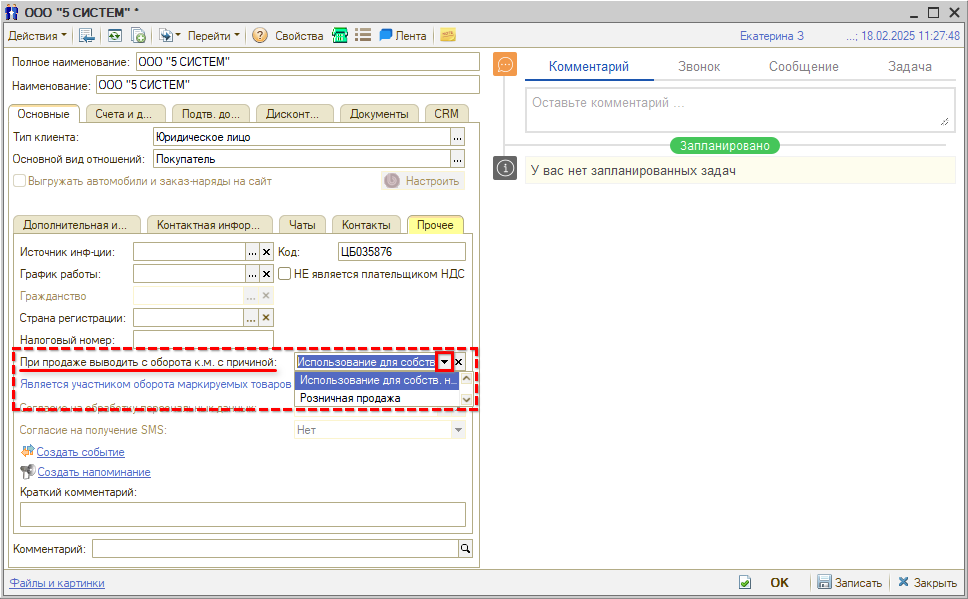Clear the График работы field with X
Screen dimensions: 968x599
point(267,274)
